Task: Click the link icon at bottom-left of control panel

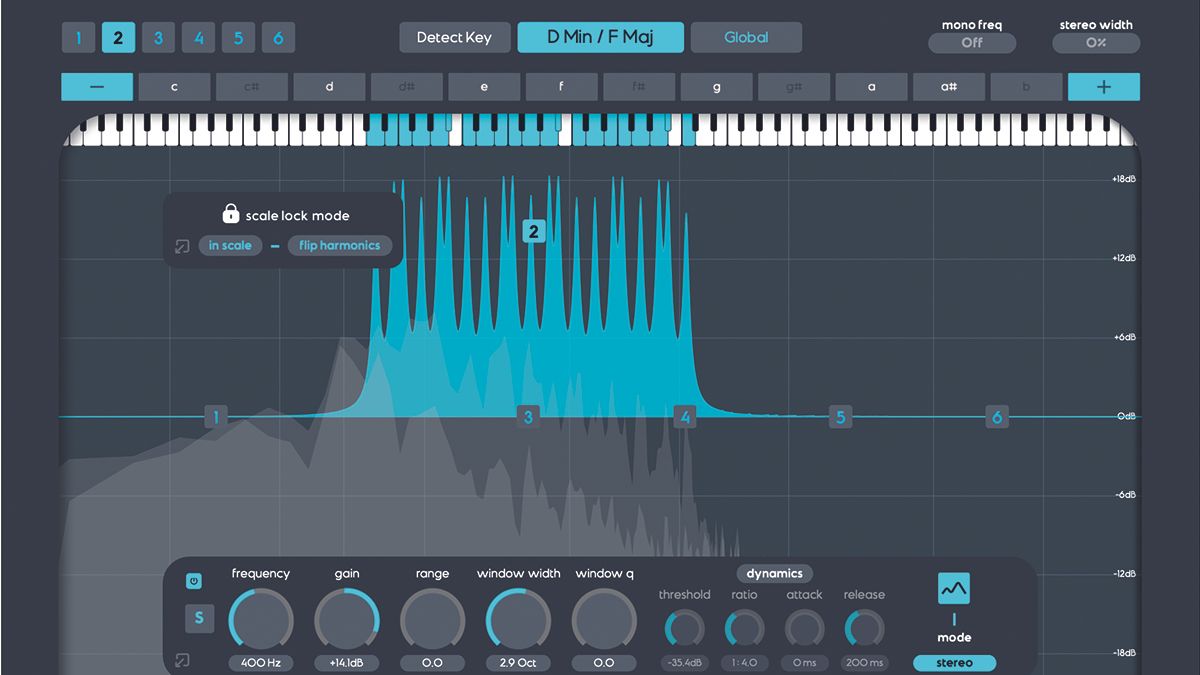Action: (x=183, y=662)
